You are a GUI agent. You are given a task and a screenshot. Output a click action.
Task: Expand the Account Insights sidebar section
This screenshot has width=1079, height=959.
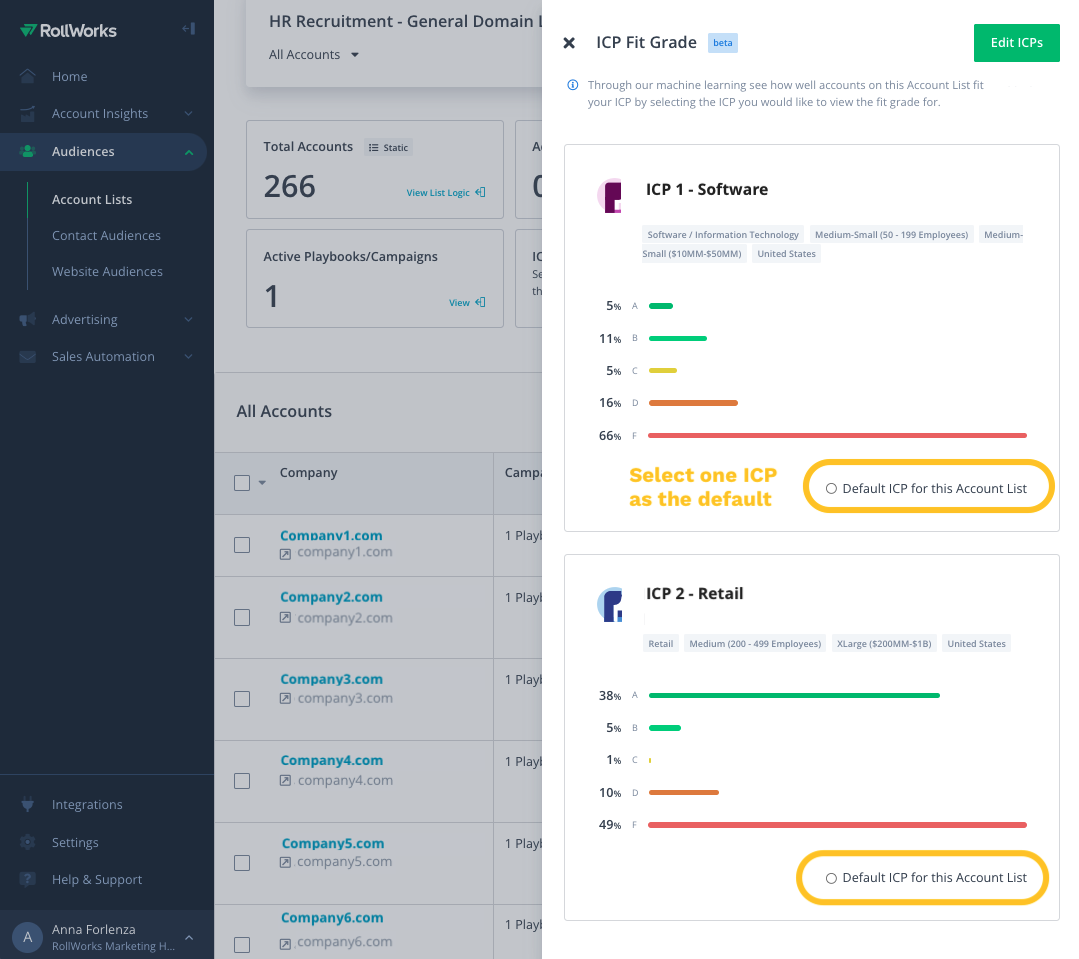[x=188, y=113]
